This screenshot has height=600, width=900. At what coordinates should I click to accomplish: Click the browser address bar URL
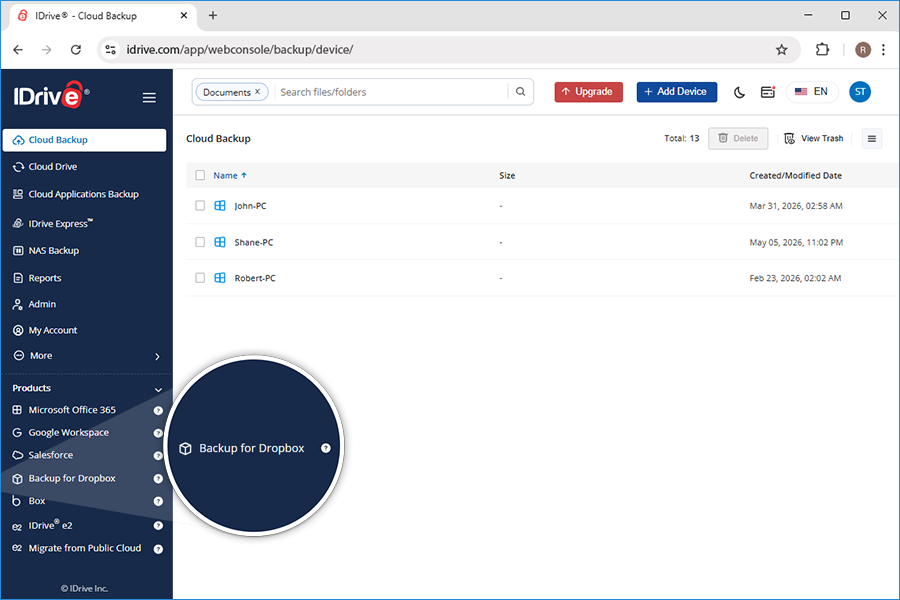tap(240, 50)
